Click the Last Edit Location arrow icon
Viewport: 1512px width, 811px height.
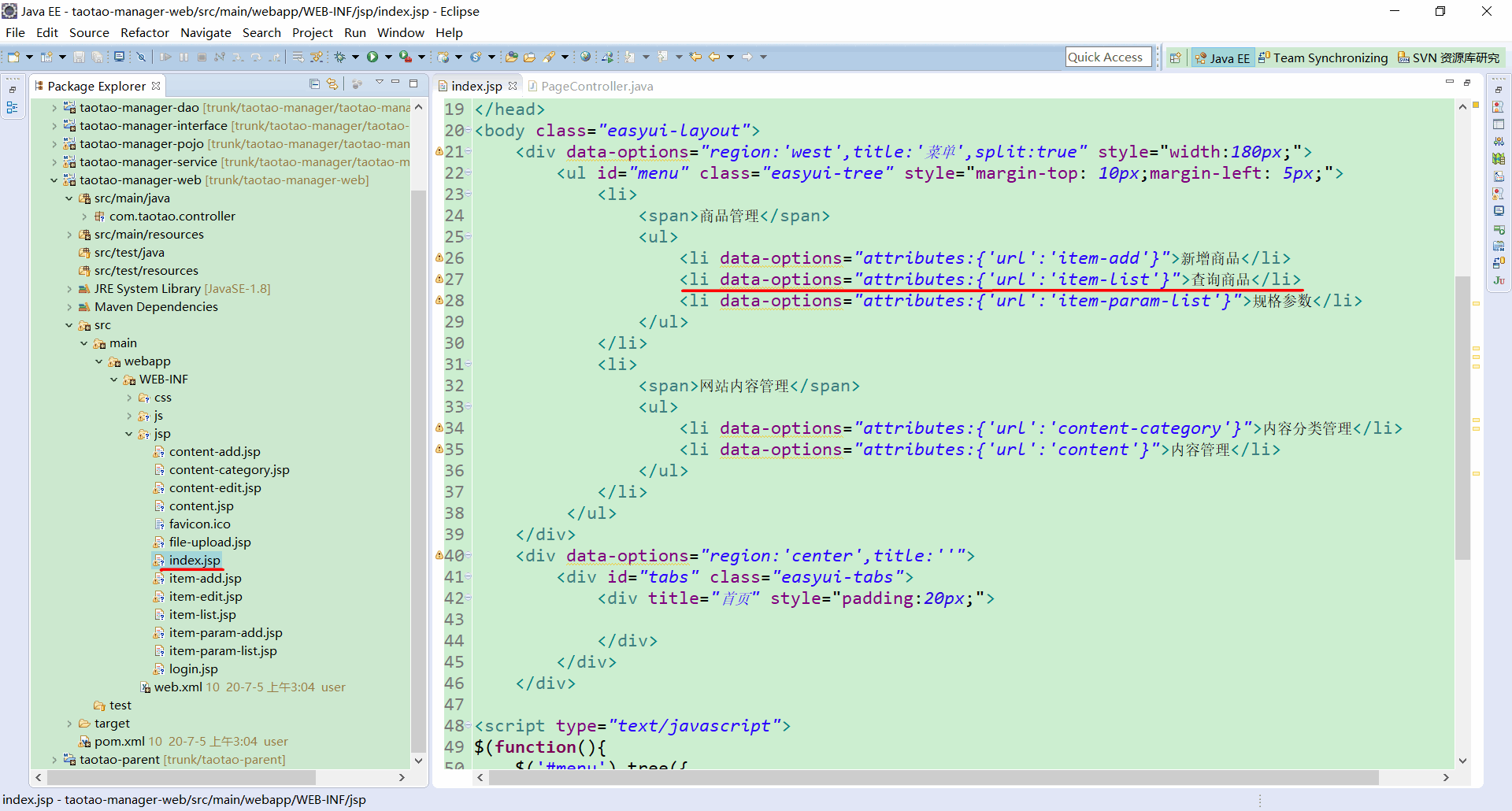click(695, 57)
